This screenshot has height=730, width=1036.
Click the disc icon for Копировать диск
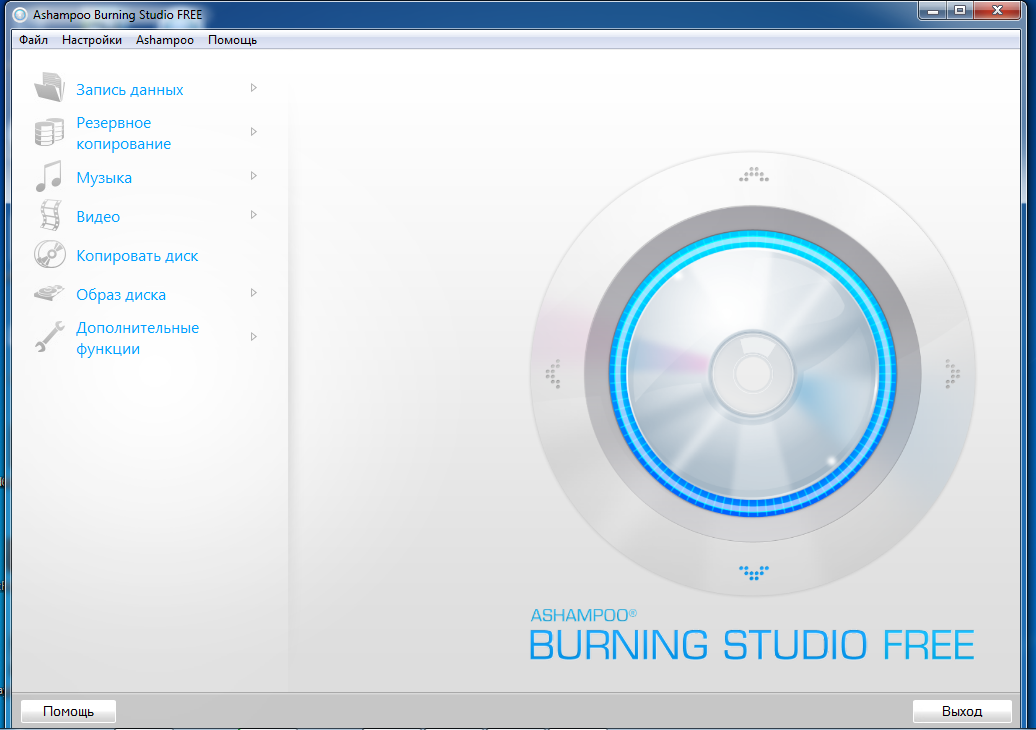pyautogui.click(x=50, y=254)
